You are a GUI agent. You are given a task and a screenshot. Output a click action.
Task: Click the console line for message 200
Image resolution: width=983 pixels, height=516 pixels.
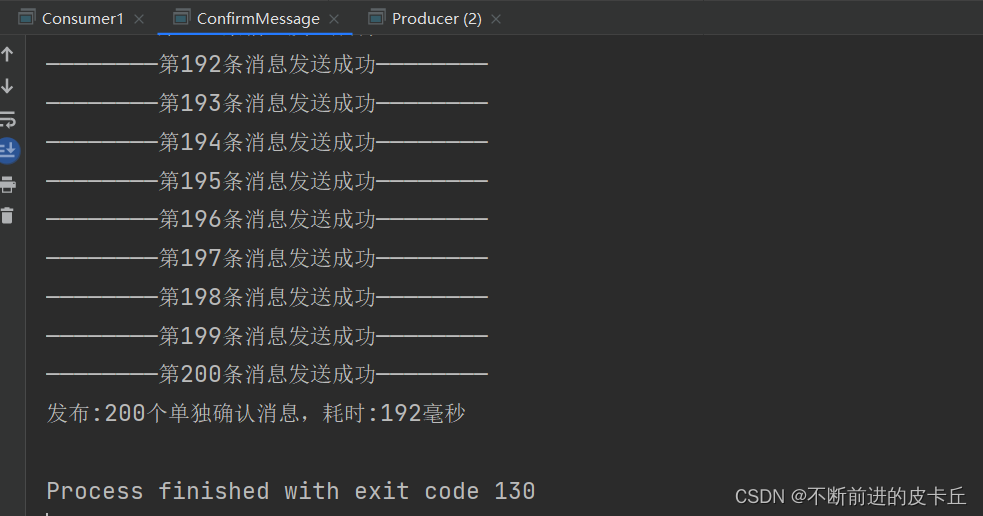[x=267, y=375]
